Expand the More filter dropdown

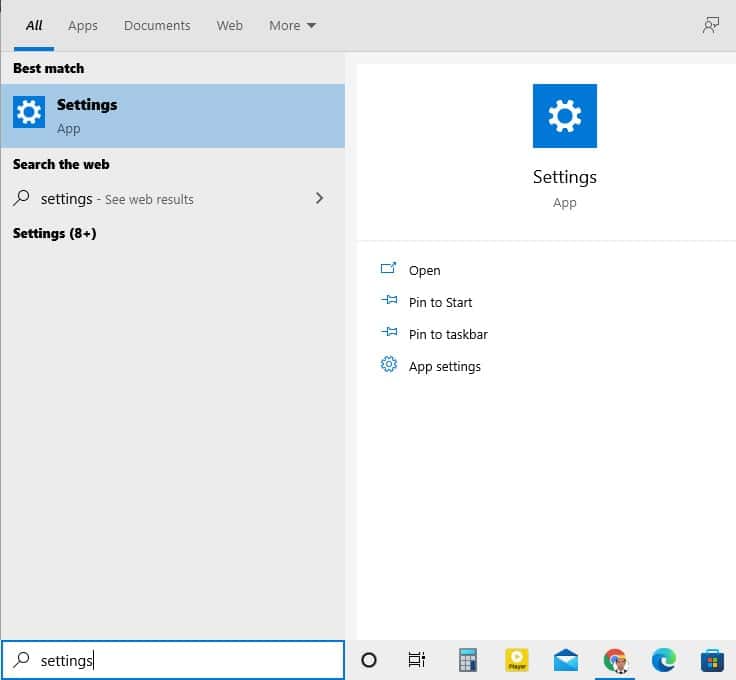tap(292, 26)
